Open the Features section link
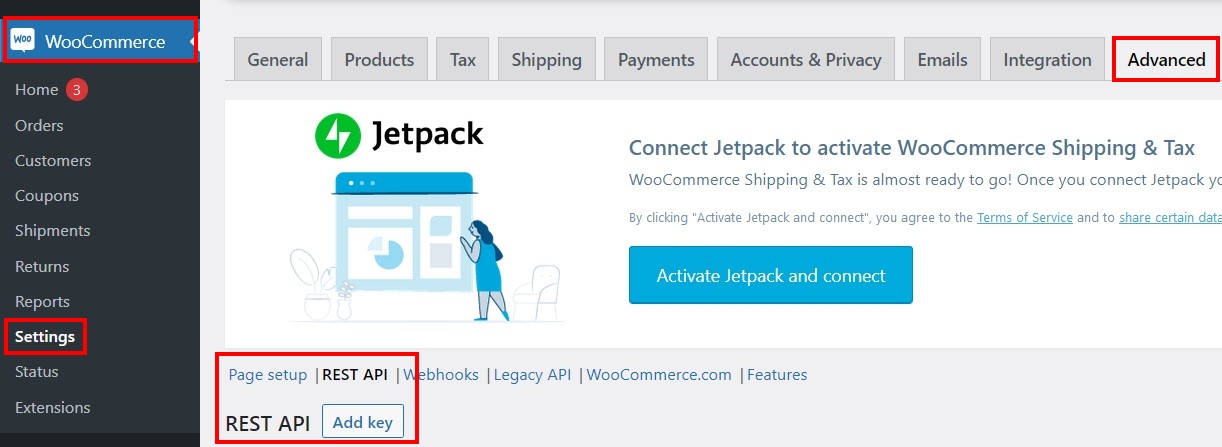The height and width of the screenshot is (447, 1222). [777, 375]
